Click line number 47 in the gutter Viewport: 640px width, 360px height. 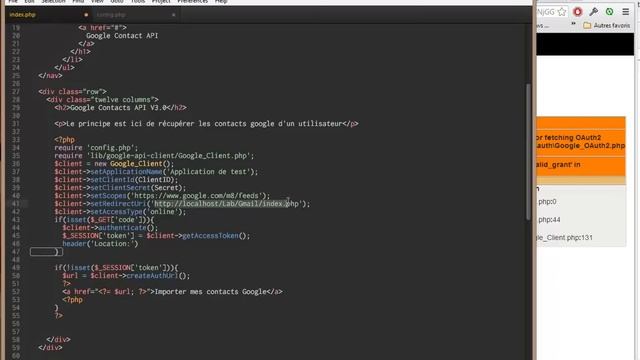pos(16,252)
